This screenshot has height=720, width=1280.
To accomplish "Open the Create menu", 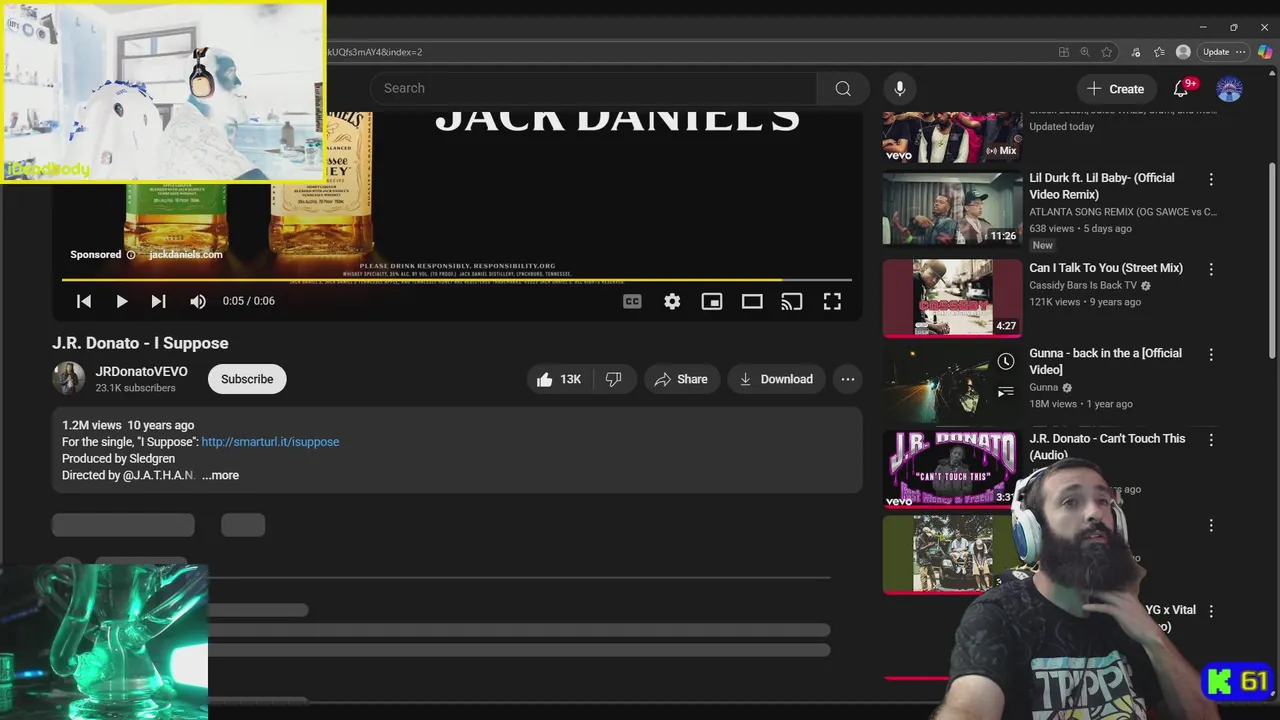I will coord(1116,89).
